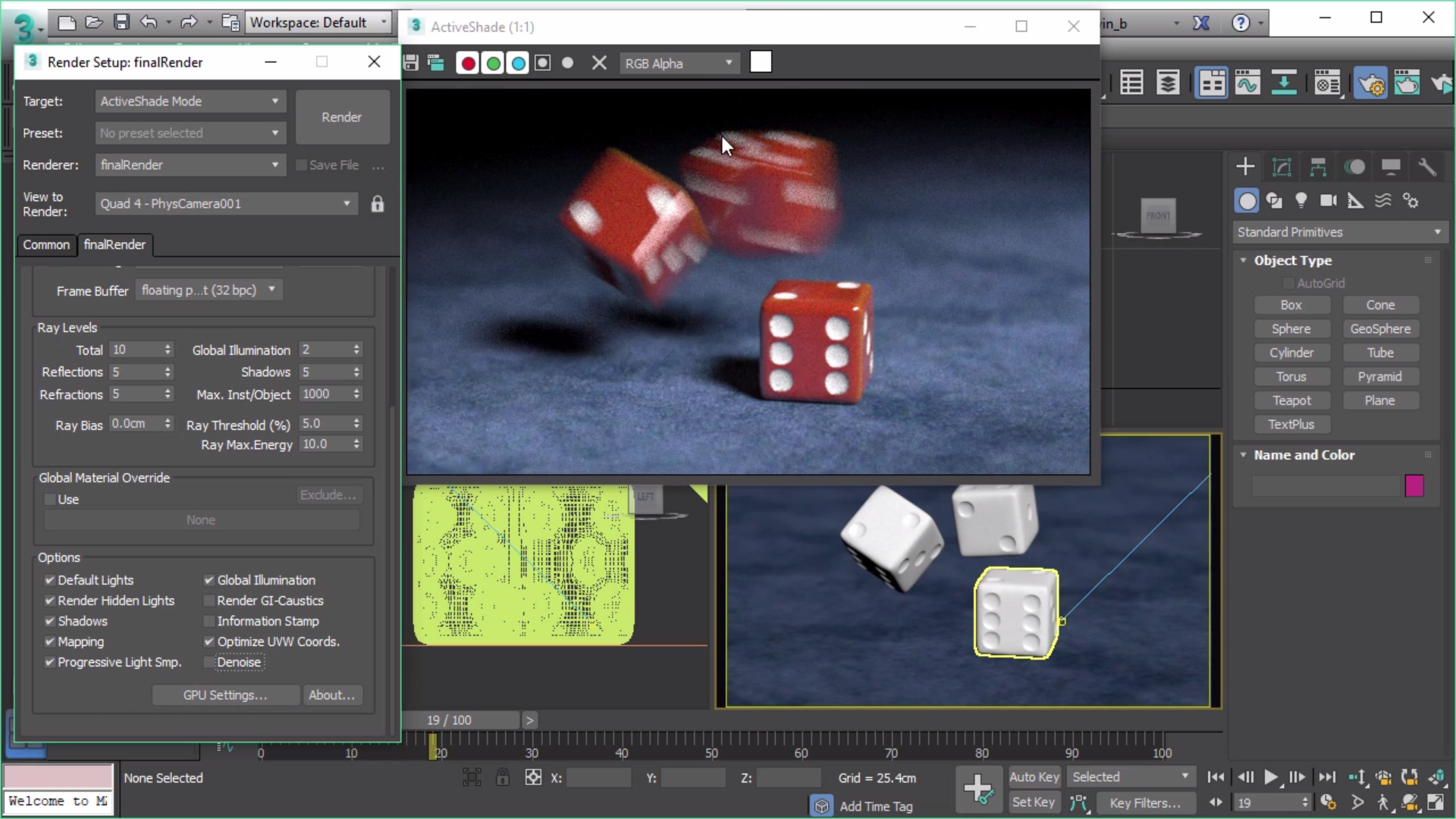Switch to the Common tab
Viewport: 1456px width, 819px height.
coord(46,245)
